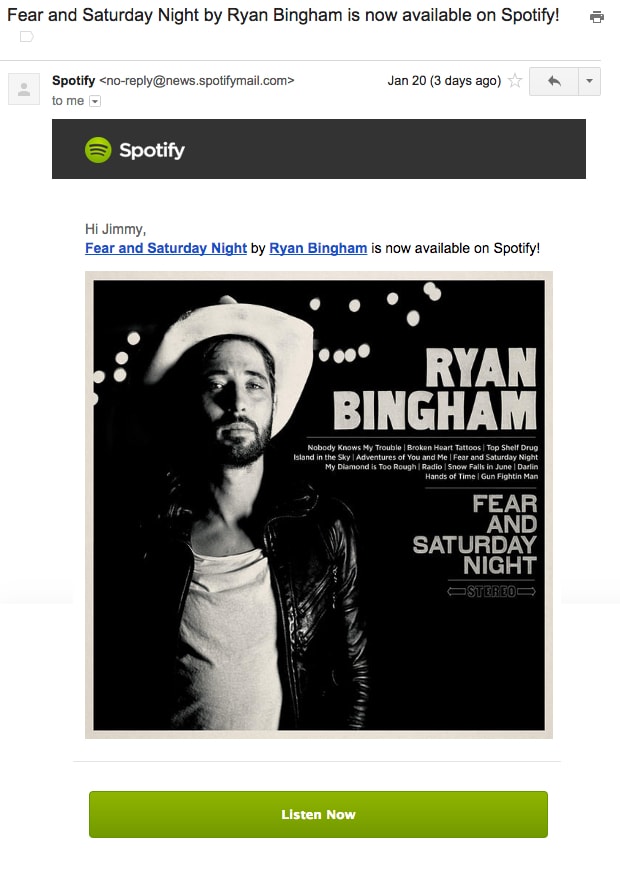Click the sender name Spotify
Screen dimensions: 620x869
pos(74,80)
